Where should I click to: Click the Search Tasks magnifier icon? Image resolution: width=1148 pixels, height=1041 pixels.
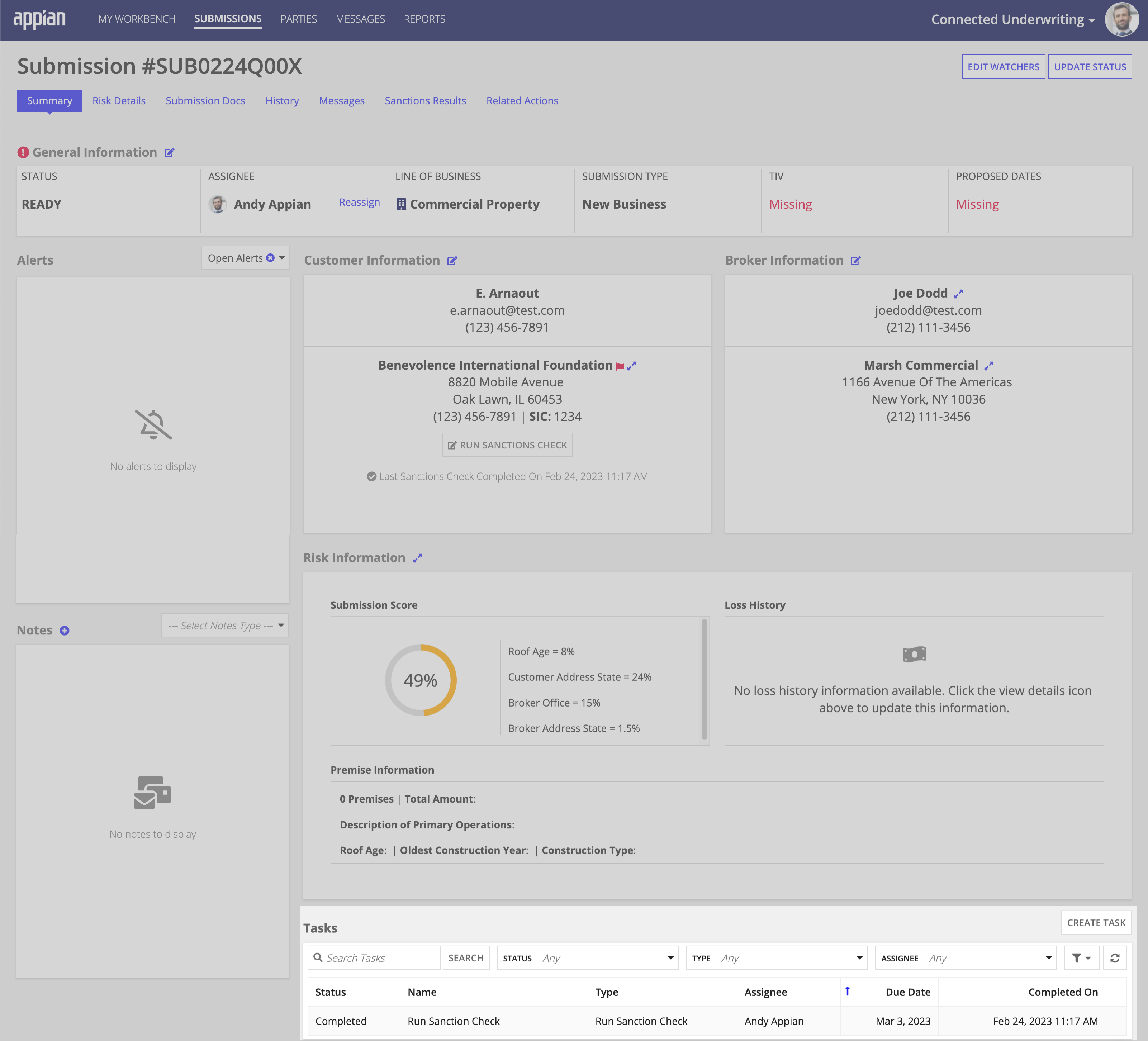tap(318, 958)
